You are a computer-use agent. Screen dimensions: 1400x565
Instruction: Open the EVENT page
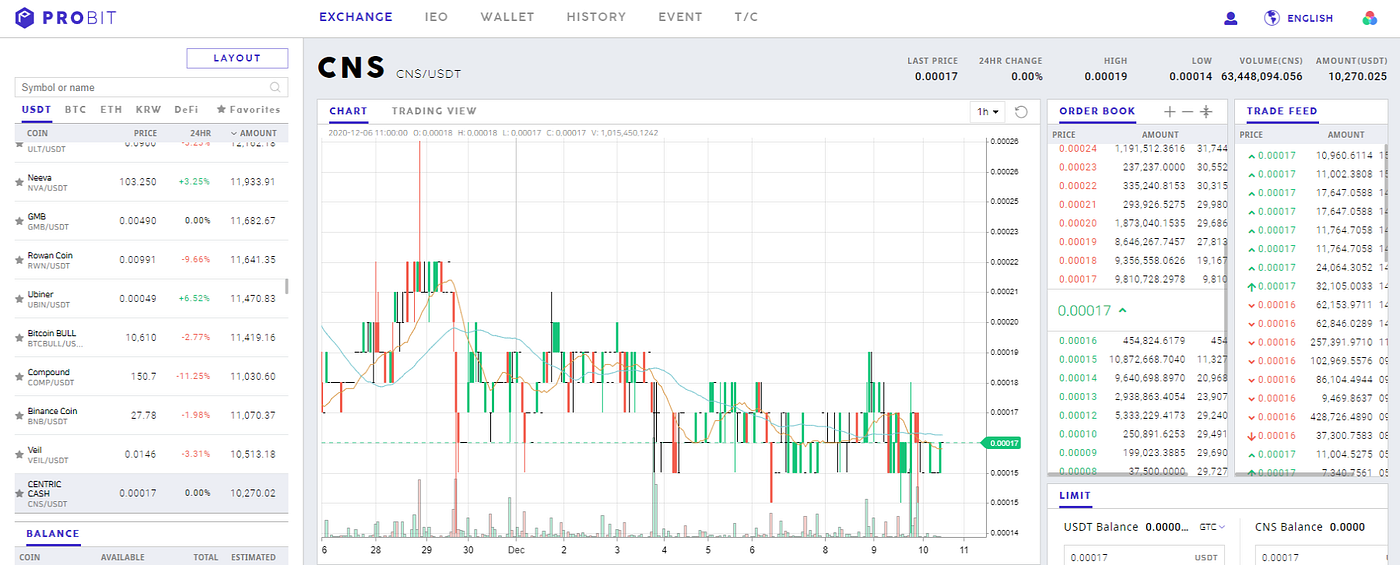point(680,17)
